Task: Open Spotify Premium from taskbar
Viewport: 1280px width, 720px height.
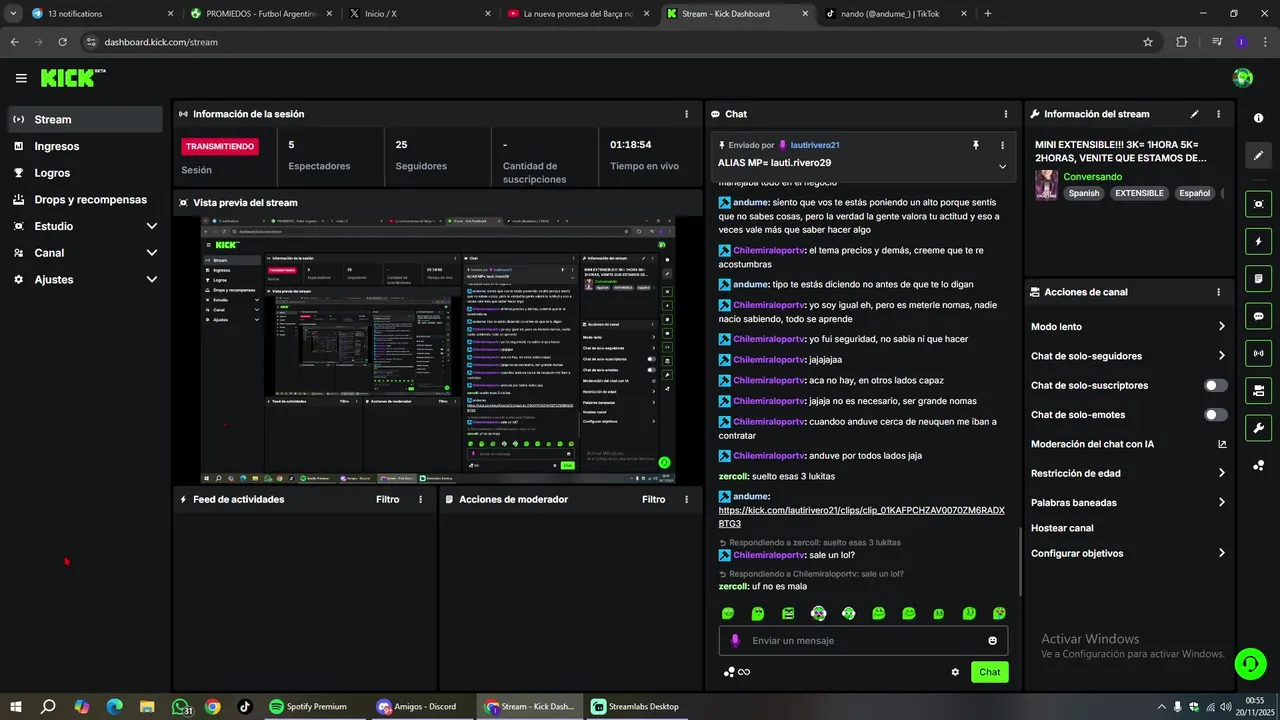Action: (x=308, y=706)
